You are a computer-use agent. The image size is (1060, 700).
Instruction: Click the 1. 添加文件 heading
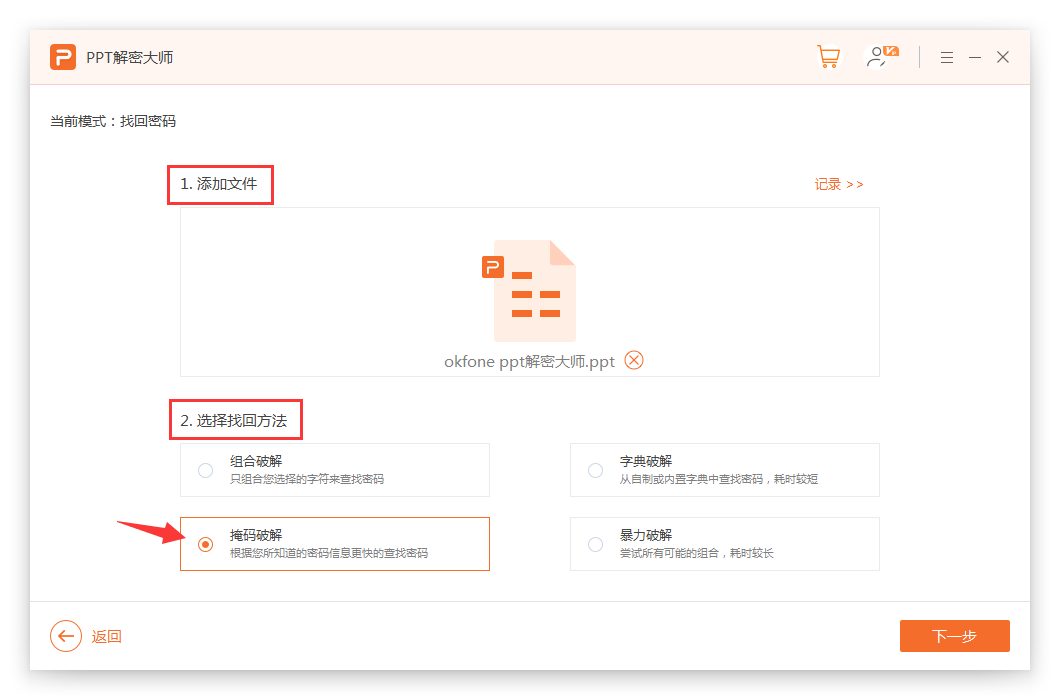click(x=218, y=184)
